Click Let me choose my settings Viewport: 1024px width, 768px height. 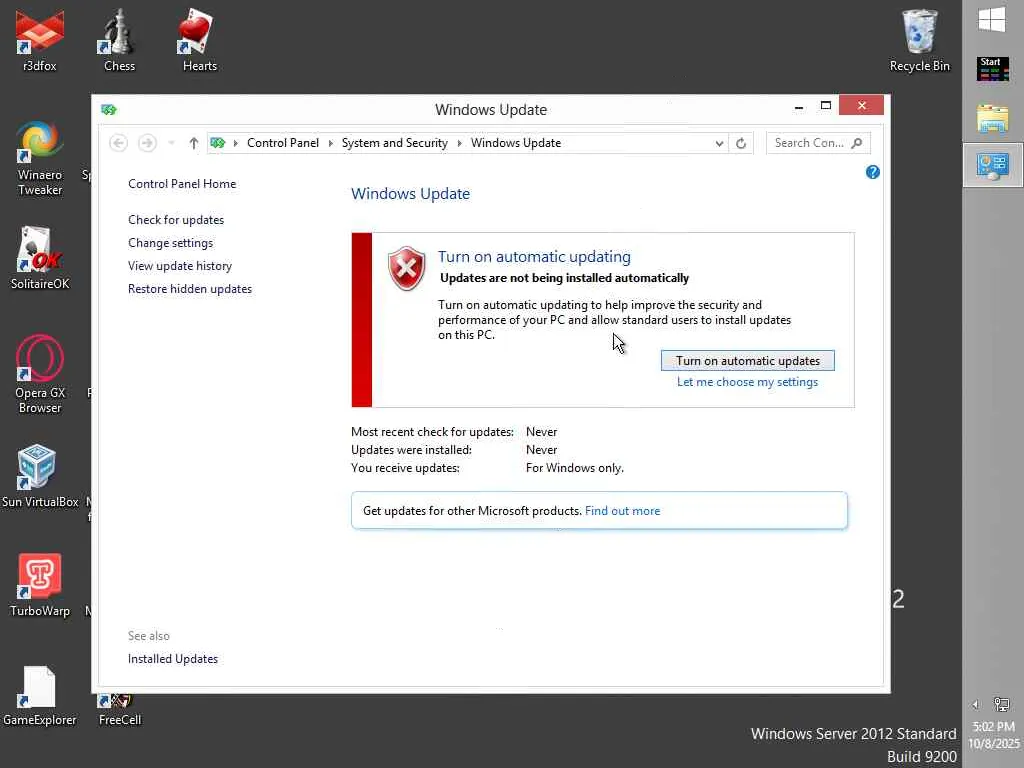747,382
